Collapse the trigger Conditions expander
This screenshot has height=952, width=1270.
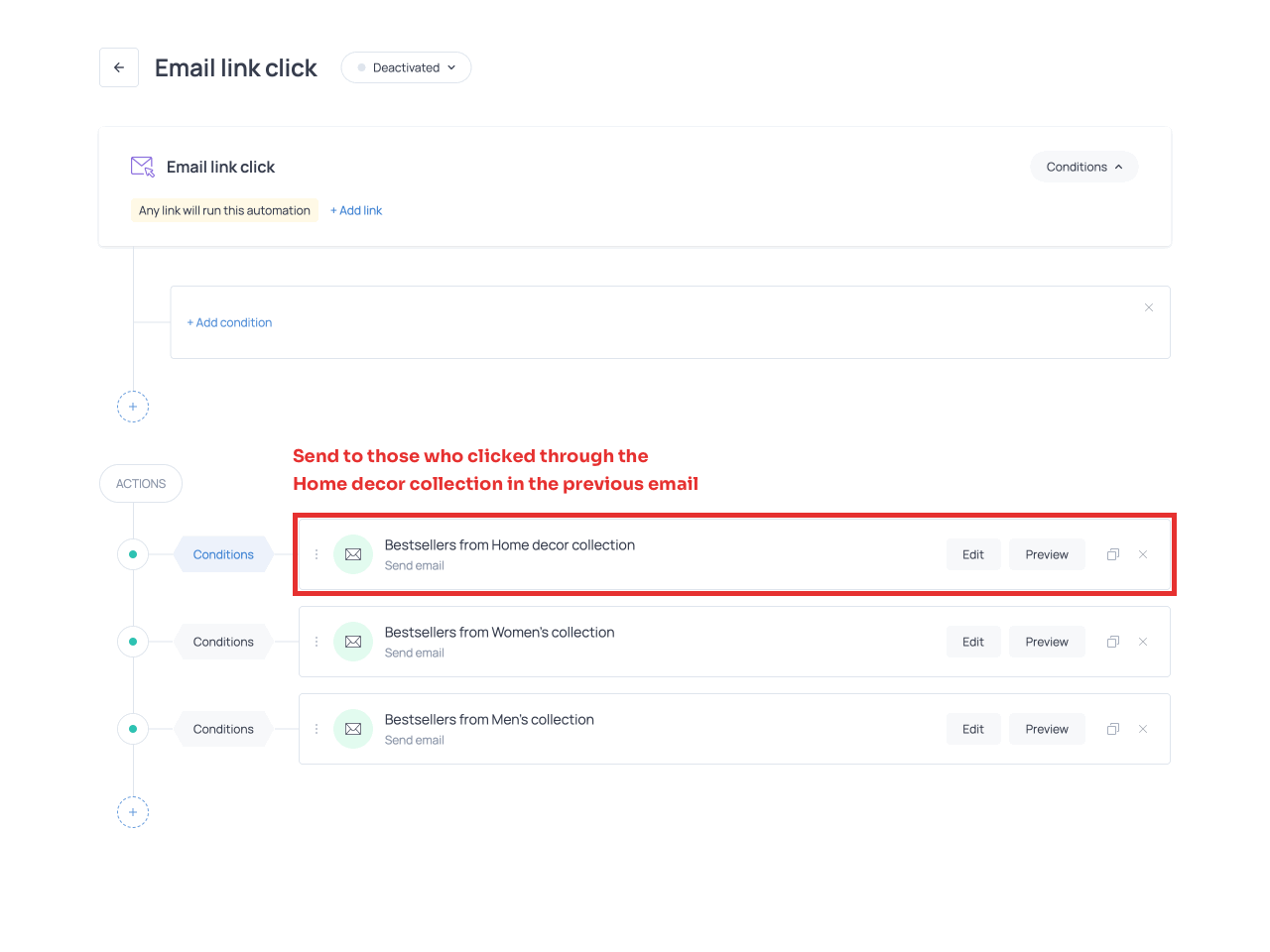[1083, 167]
